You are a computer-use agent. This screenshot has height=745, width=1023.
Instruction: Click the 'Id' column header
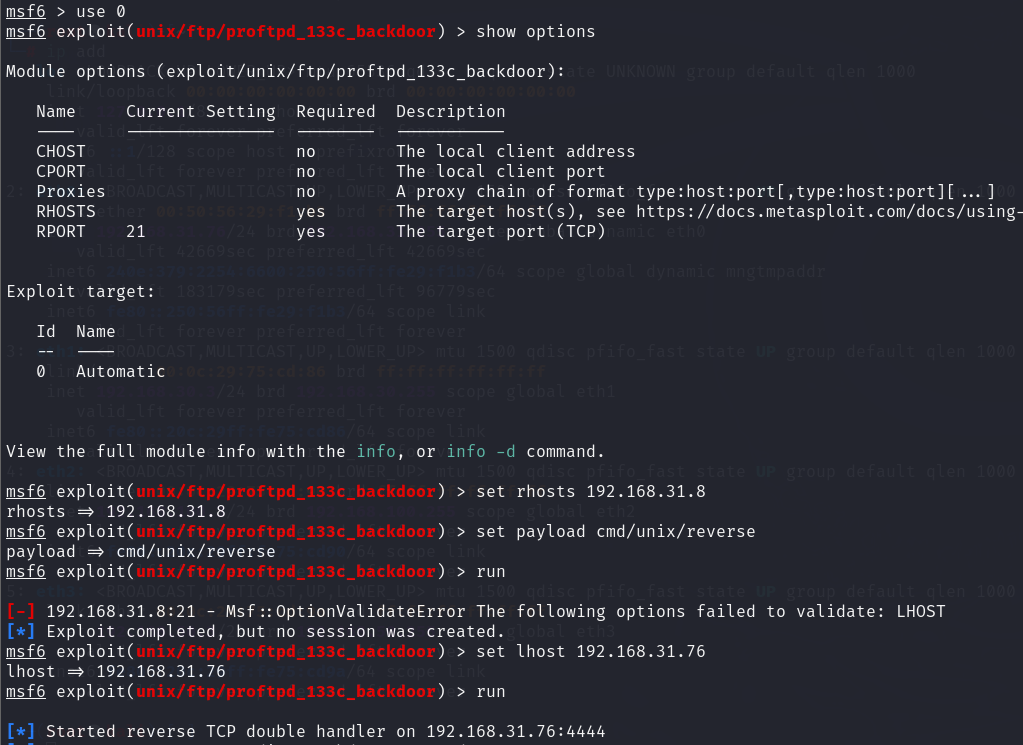click(46, 331)
